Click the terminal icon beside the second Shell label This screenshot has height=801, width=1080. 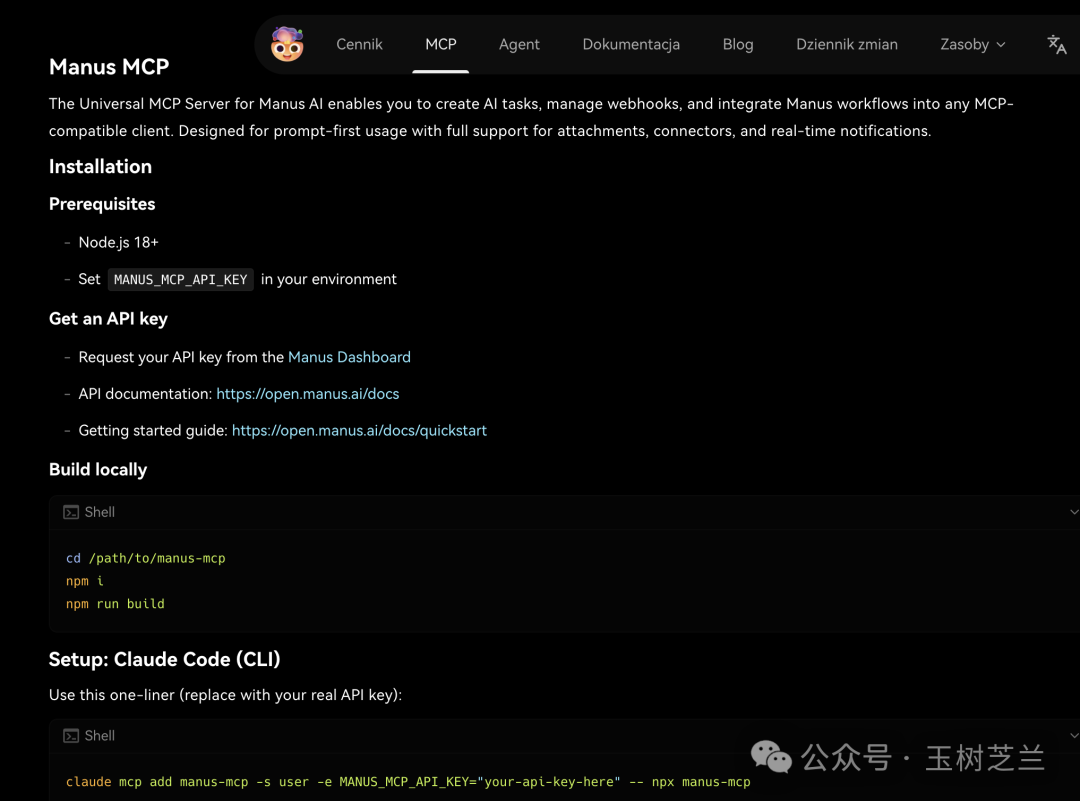[x=71, y=736]
